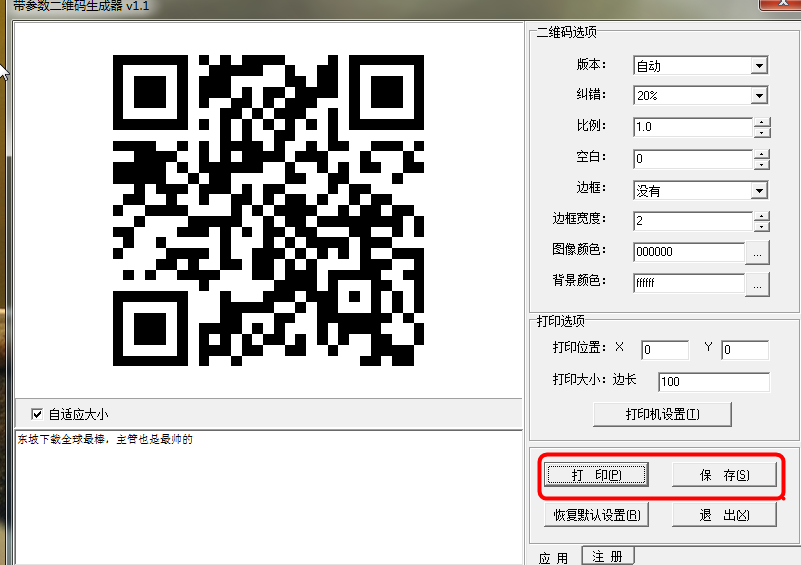This screenshot has height=565, width=801.
Task: Switch to the 应用 tab
Action: click(x=554, y=557)
